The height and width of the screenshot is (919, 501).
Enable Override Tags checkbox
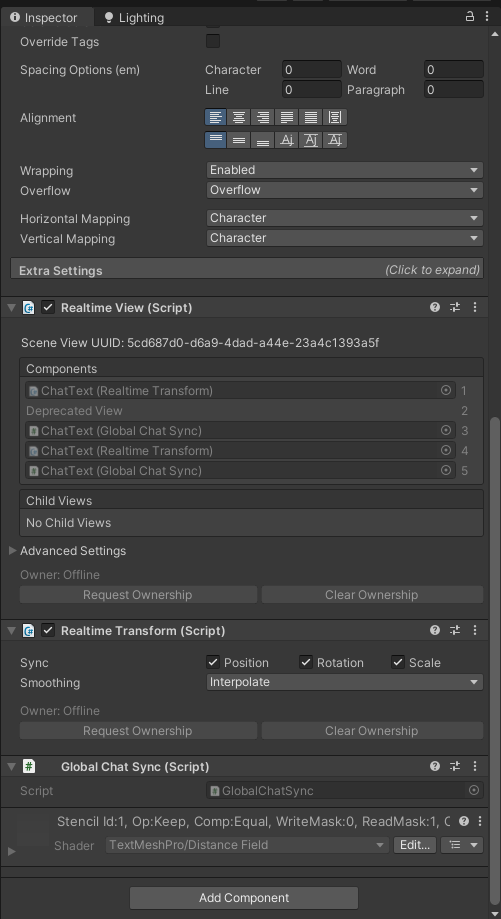[x=213, y=41]
